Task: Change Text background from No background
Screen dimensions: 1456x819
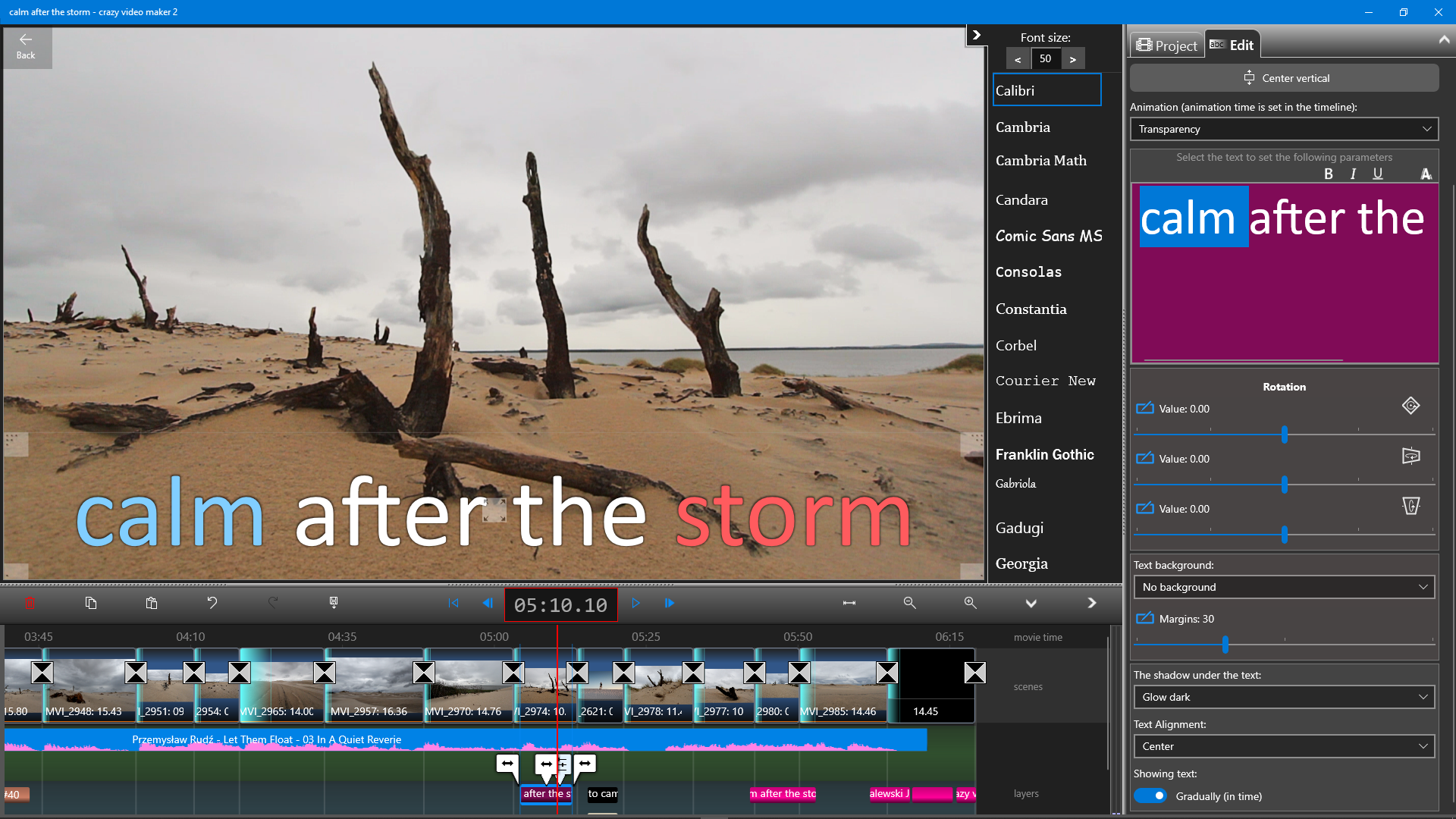Action: coord(1283,586)
